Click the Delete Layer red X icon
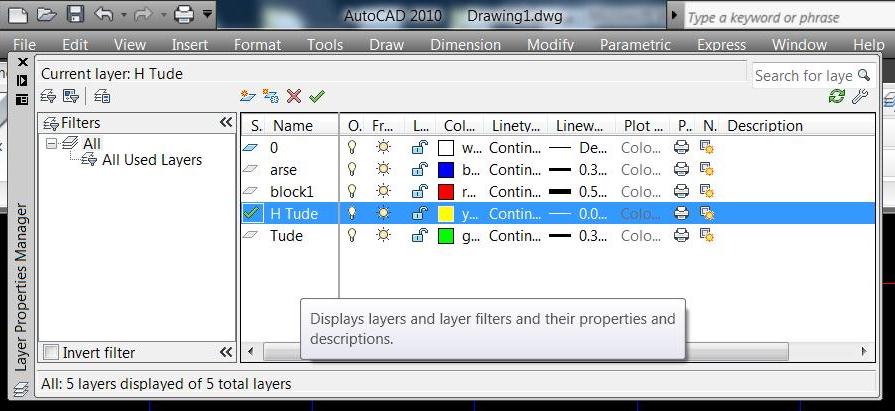Screen dimensions: 895x411 click(x=294, y=96)
